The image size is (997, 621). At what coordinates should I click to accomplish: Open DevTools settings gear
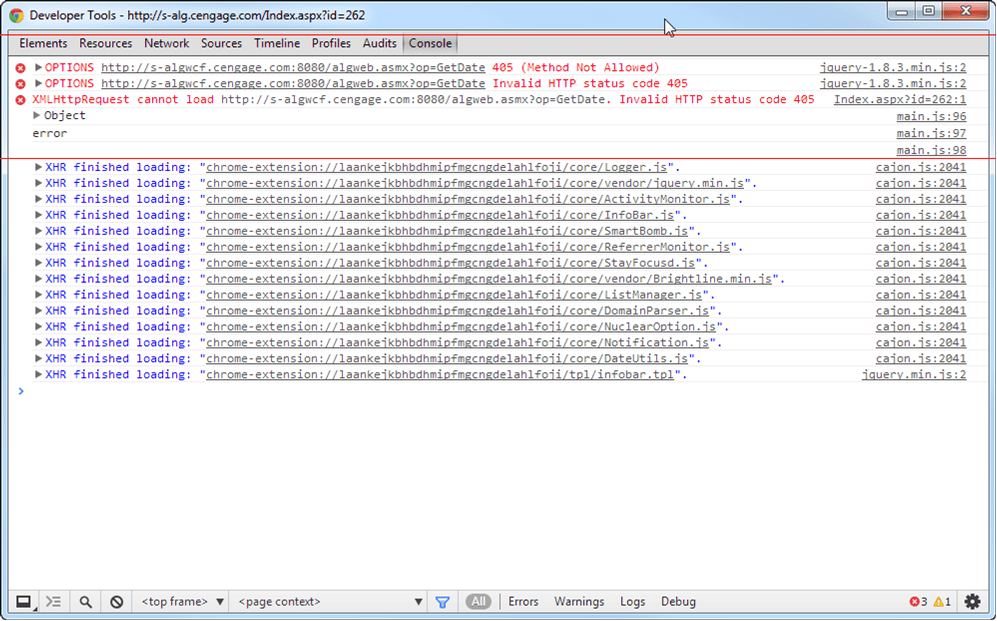click(x=971, y=601)
